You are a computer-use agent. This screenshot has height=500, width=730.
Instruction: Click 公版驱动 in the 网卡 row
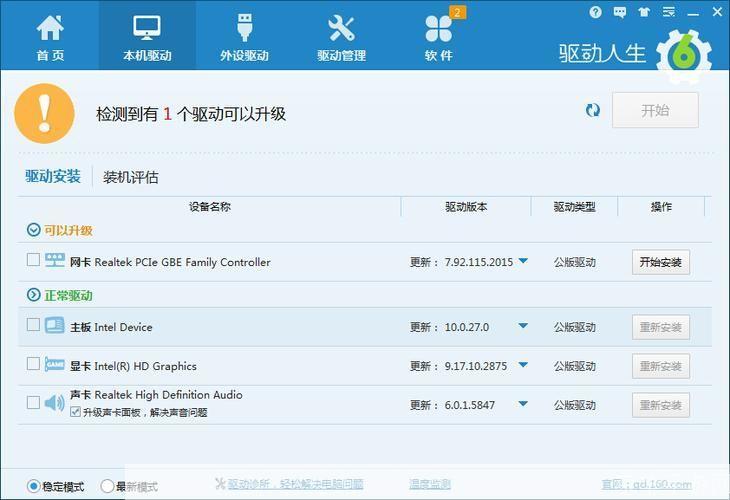point(575,262)
